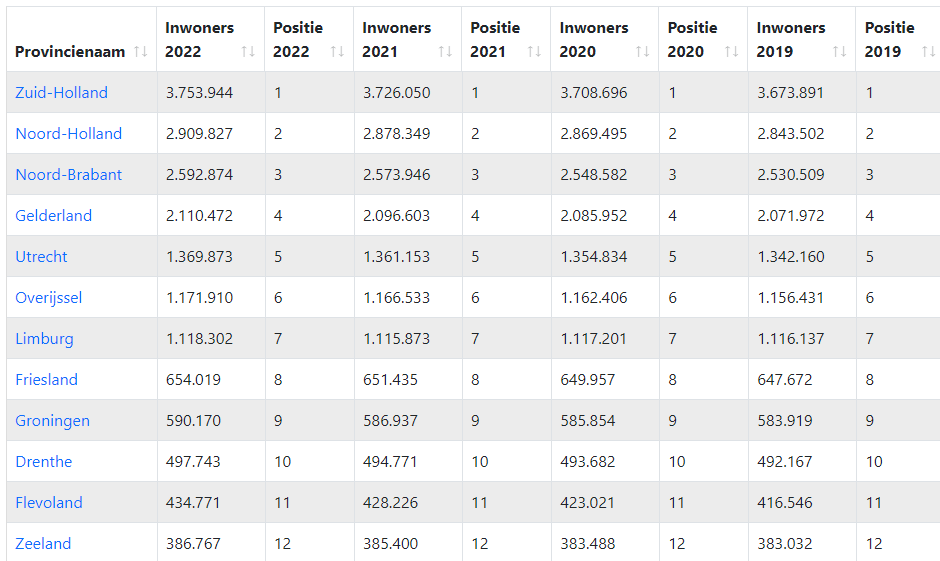Go to Noord-Brabant page
940x561 pixels.
(x=68, y=174)
